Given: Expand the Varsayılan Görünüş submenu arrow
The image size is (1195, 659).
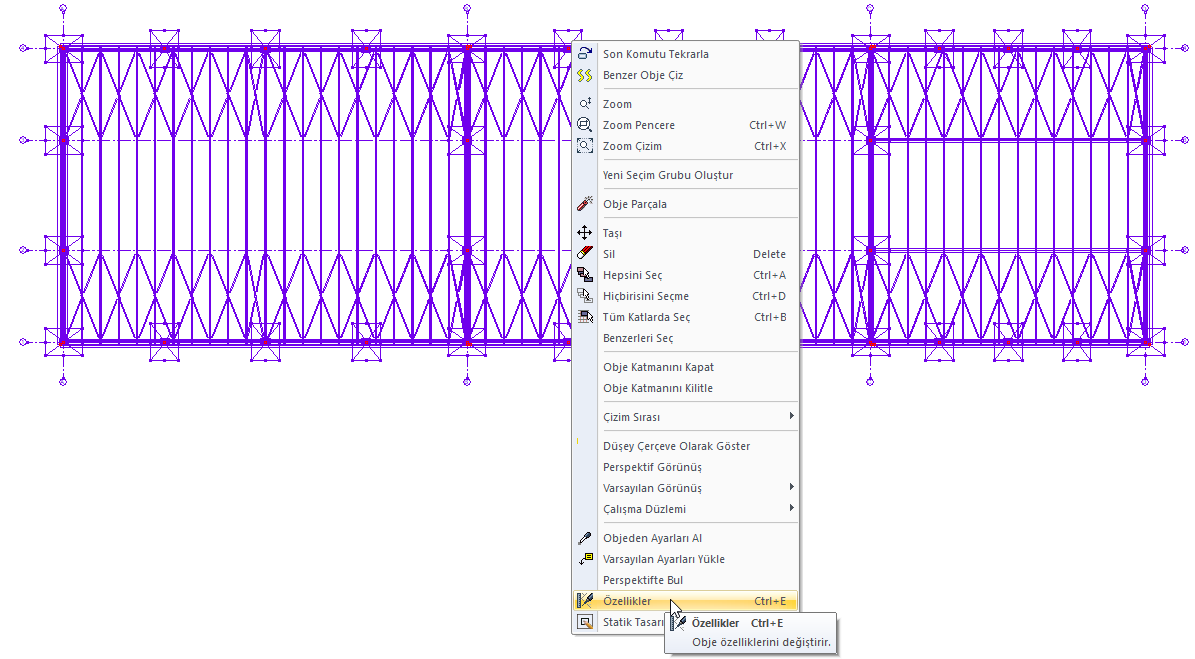Looking at the screenshot, I should [x=791, y=487].
